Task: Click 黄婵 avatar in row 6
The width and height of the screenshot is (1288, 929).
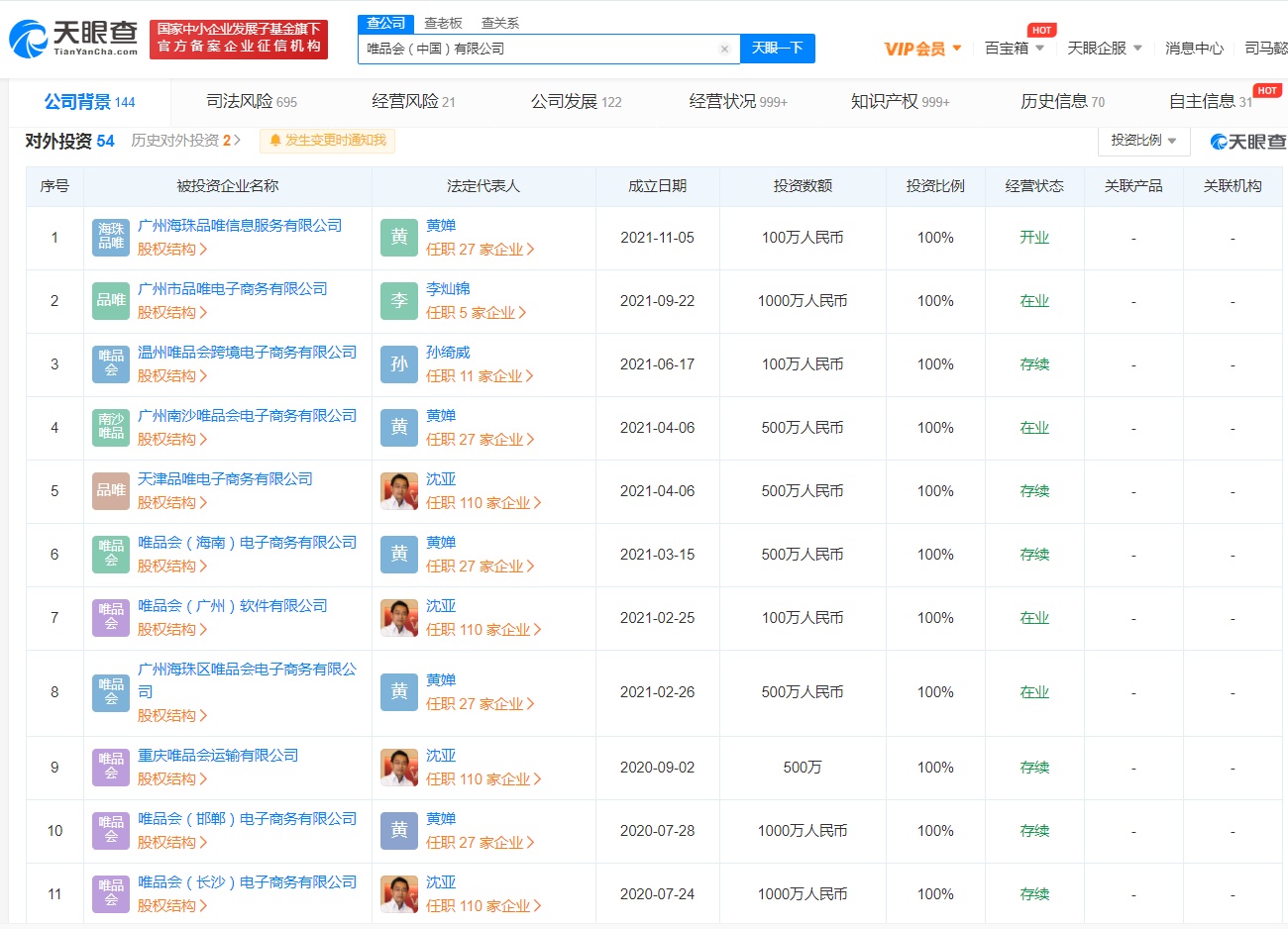Action: tap(399, 555)
